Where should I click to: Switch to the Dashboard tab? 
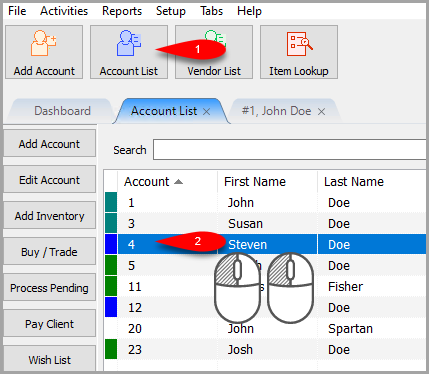pos(62,111)
